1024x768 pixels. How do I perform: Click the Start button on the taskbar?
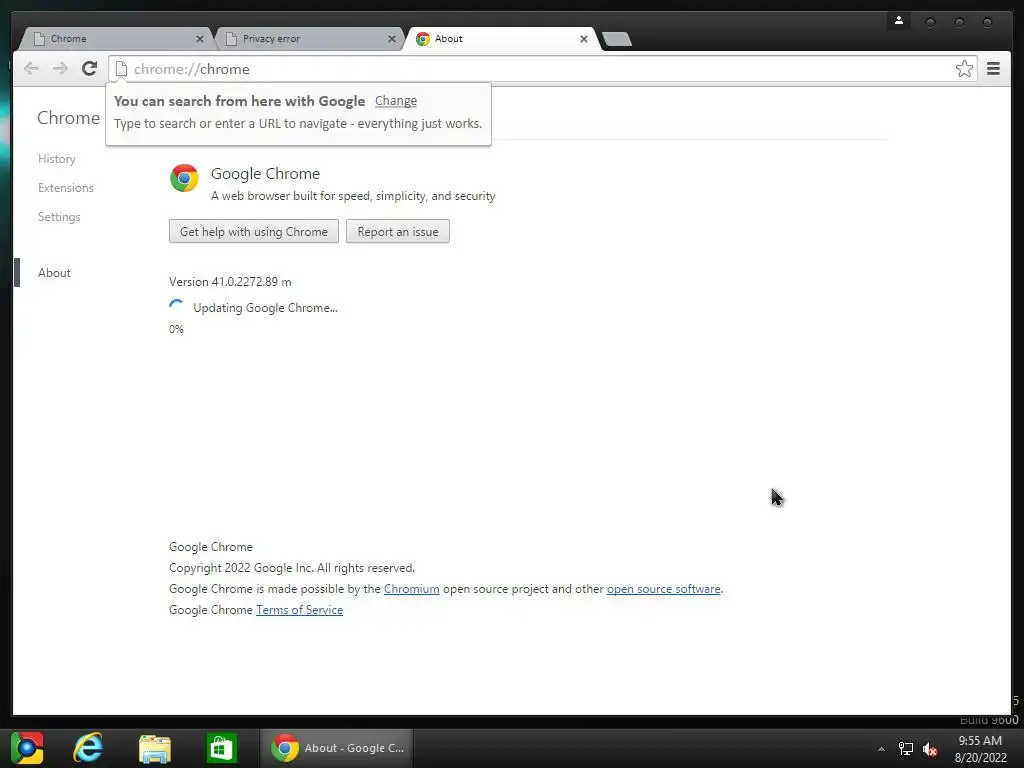27,748
